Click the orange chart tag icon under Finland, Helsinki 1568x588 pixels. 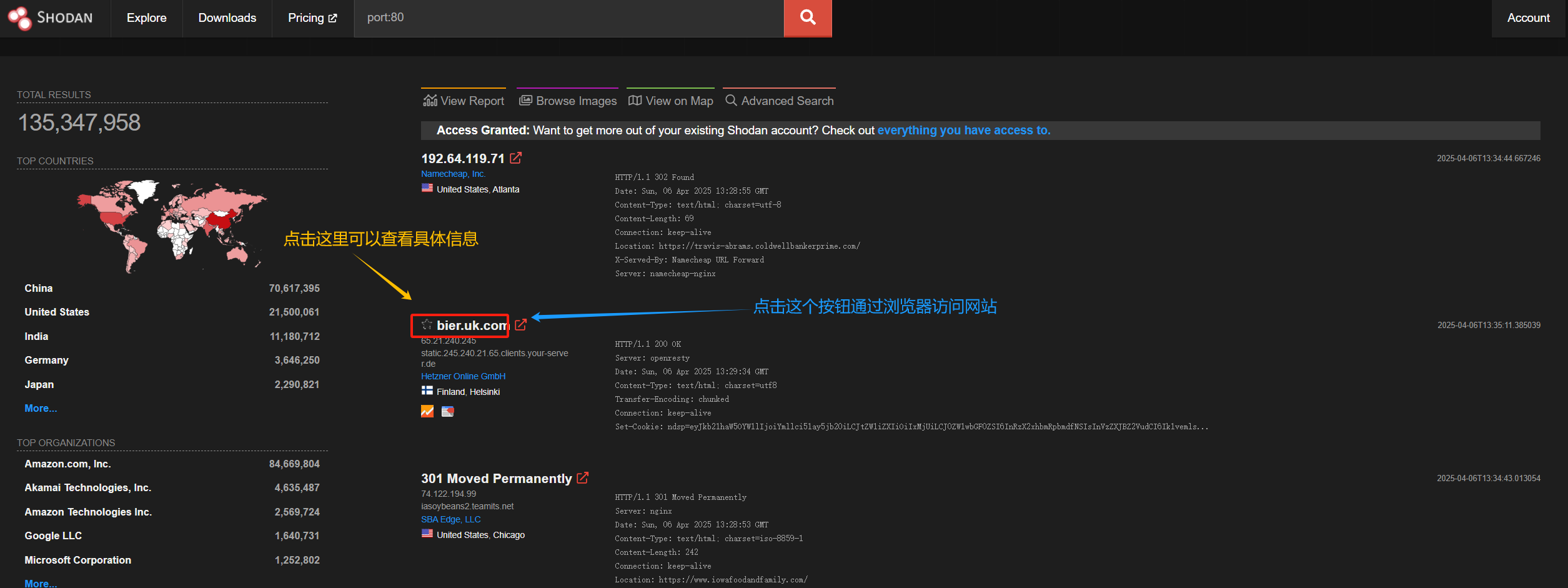[x=427, y=411]
